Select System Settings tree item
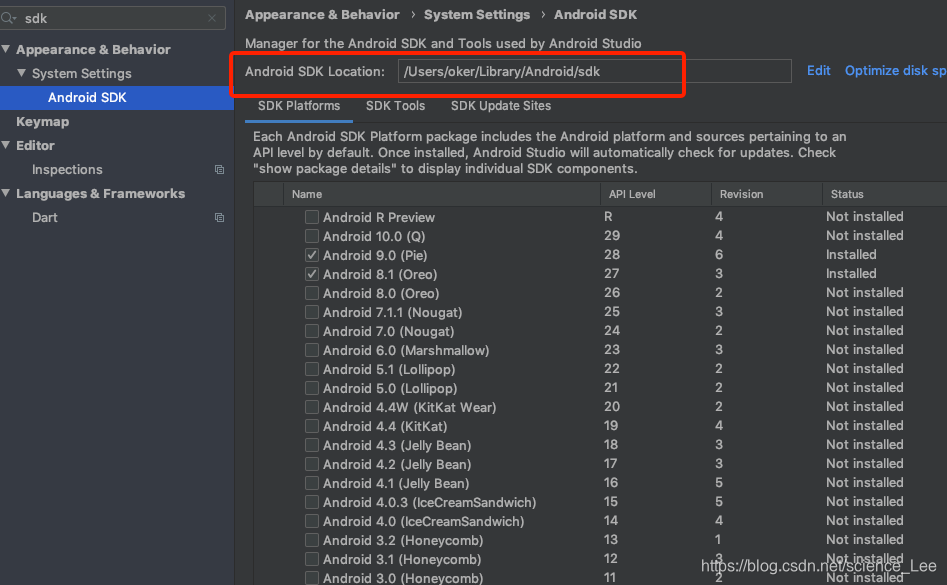The width and height of the screenshot is (947, 585). point(82,73)
